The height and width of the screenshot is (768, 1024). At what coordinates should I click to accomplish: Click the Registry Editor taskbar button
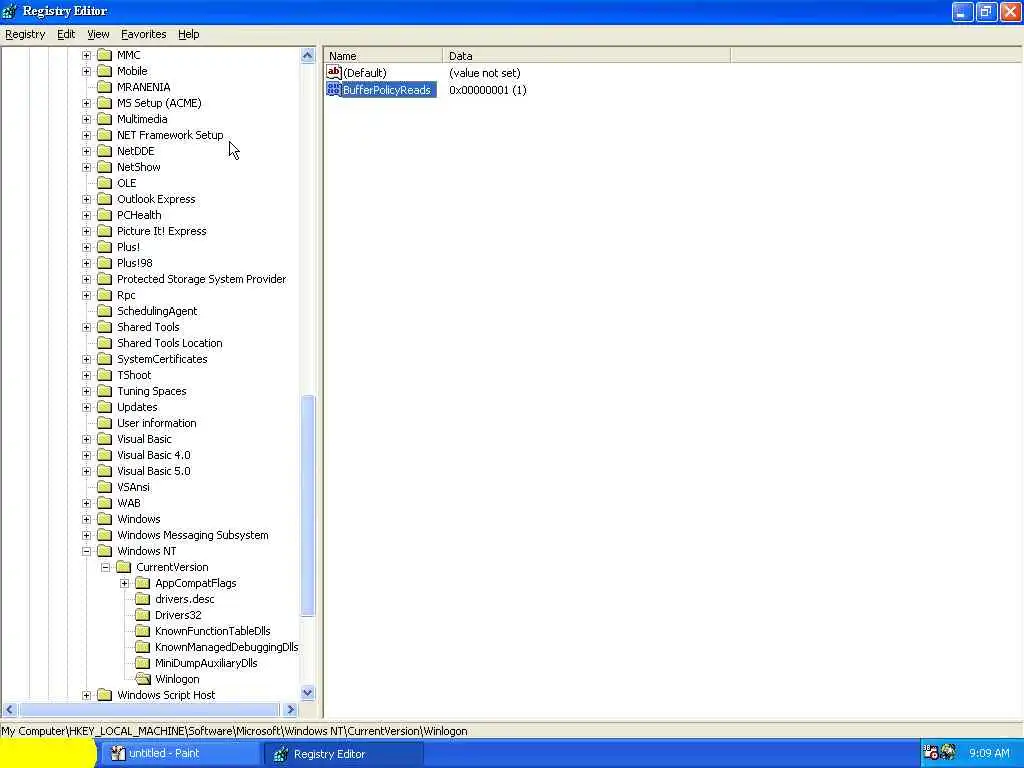click(343, 754)
